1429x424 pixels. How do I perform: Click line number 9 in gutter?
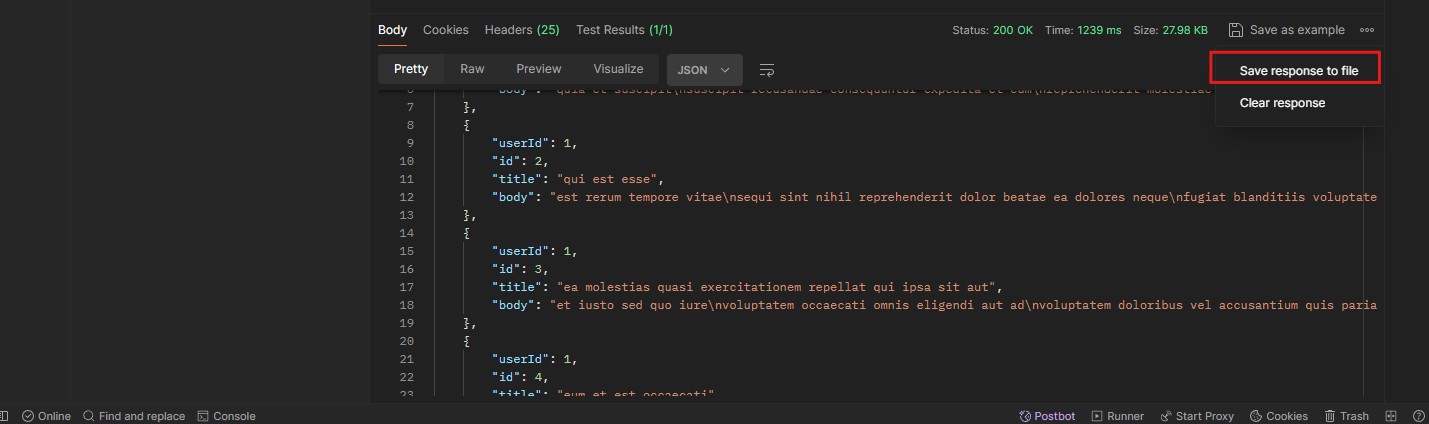point(411,143)
